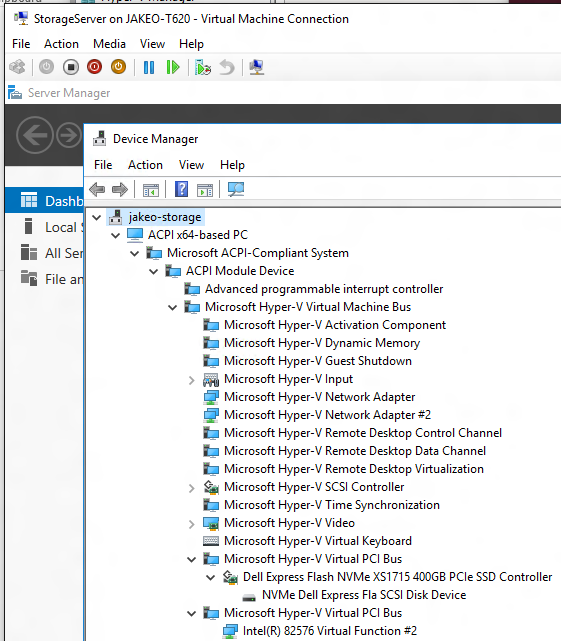Image resolution: width=561 pixels, height=641 pixels.
Task: Click Device Manager Forward arrow
Action: click(119, 190)
